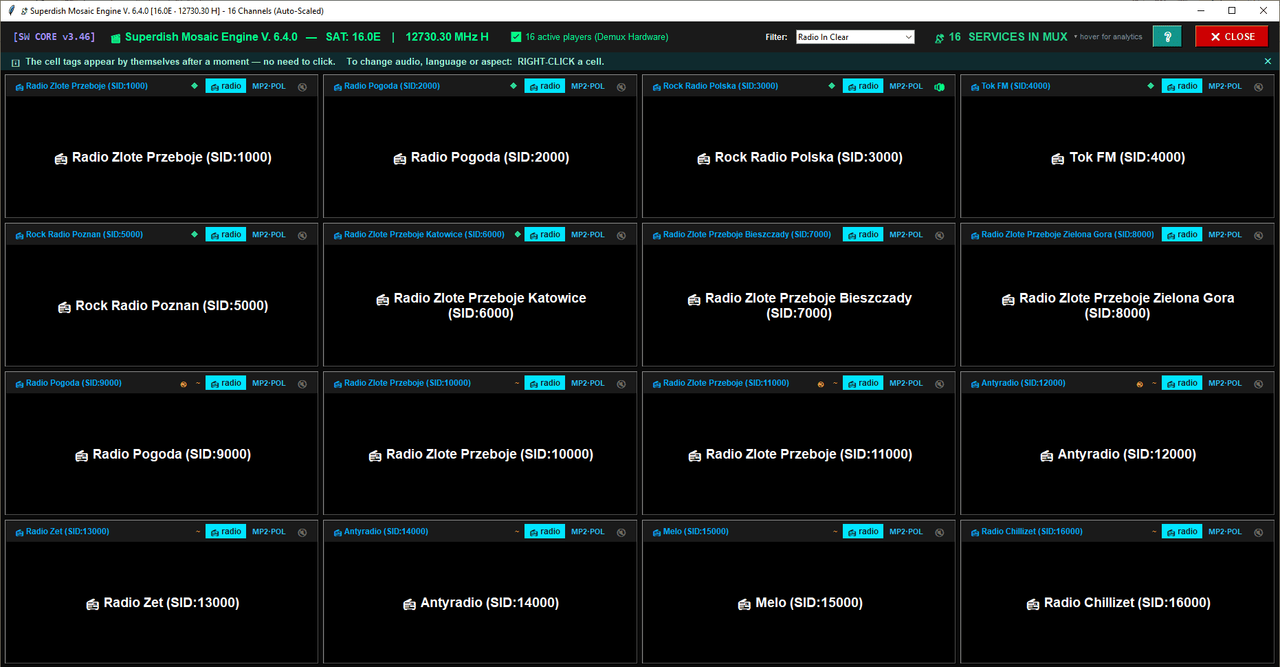
Task: Click the radio tag on Radio Zet cell
Action: [x=226, y=532]
